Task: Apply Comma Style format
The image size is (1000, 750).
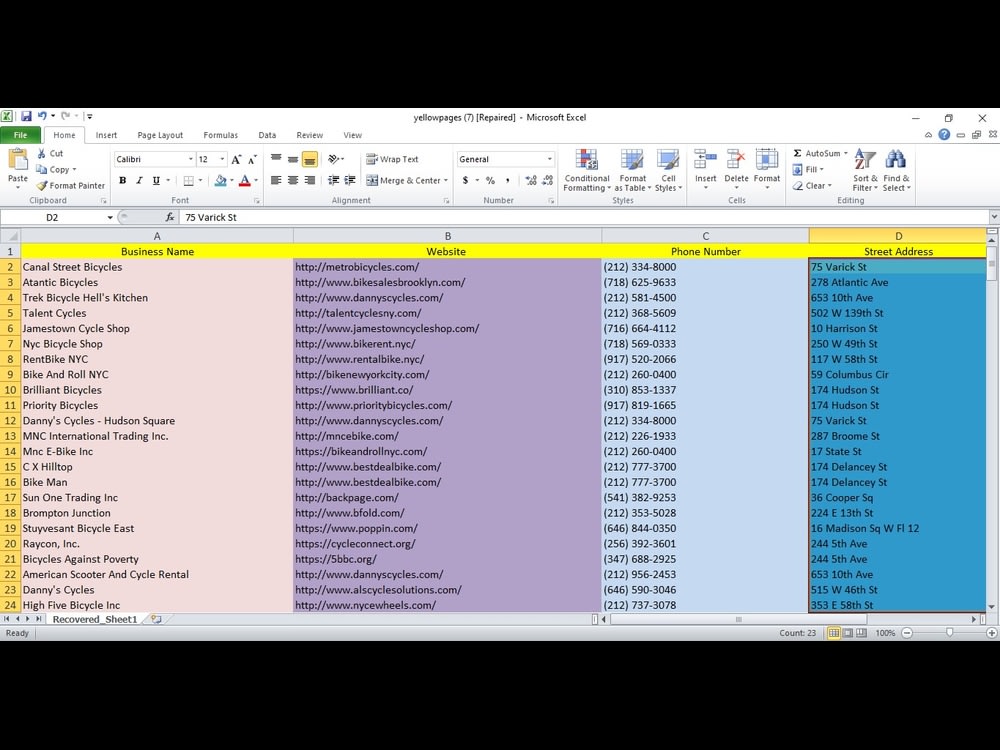Action: click(508, 180)
